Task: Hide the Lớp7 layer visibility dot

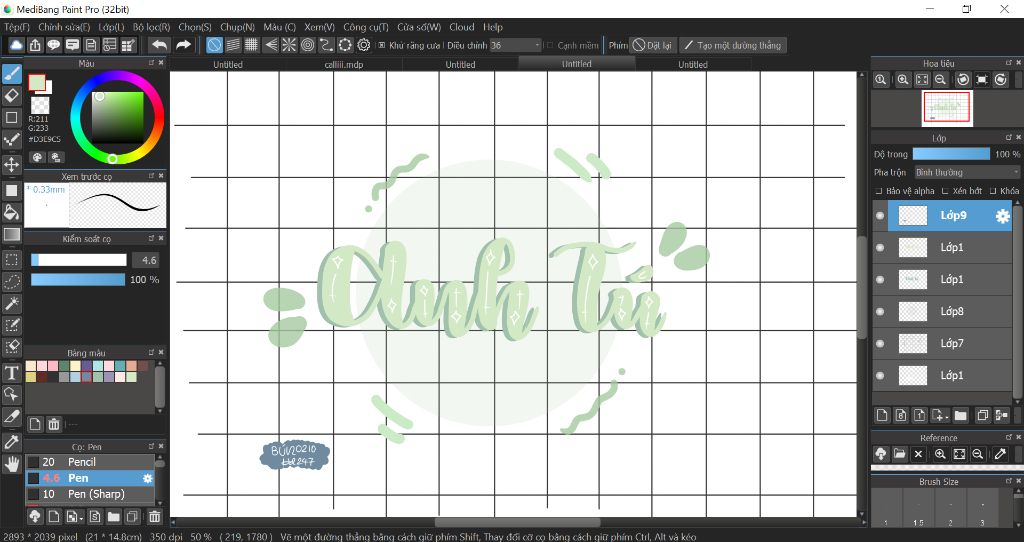Action: tap(880, 343)
